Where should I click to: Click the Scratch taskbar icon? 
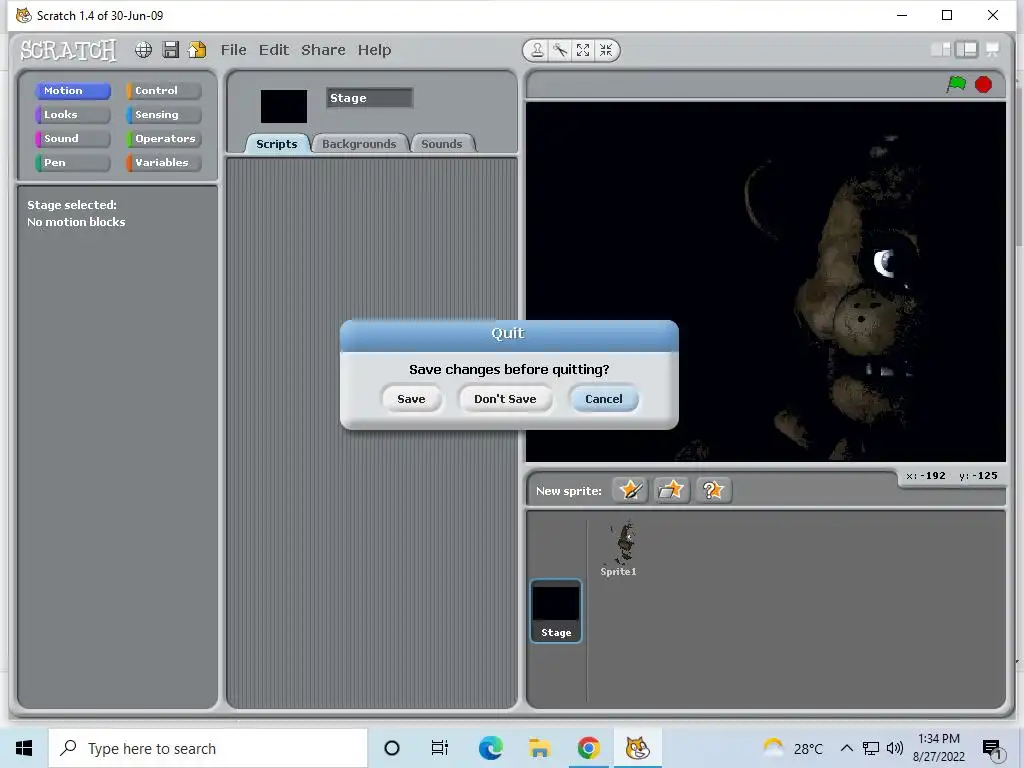(637, 748)
